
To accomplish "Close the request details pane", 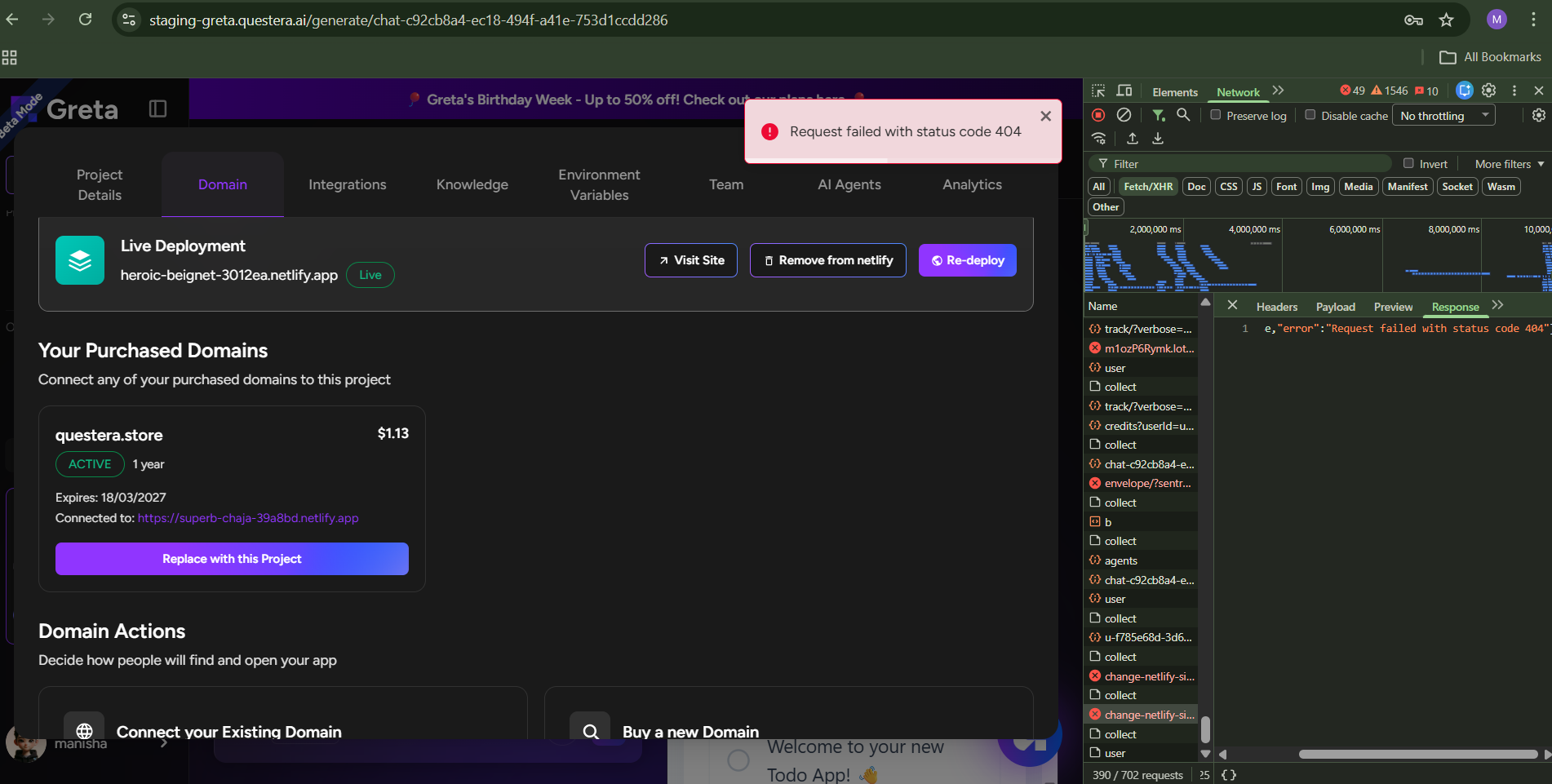I will (1232, 305).
